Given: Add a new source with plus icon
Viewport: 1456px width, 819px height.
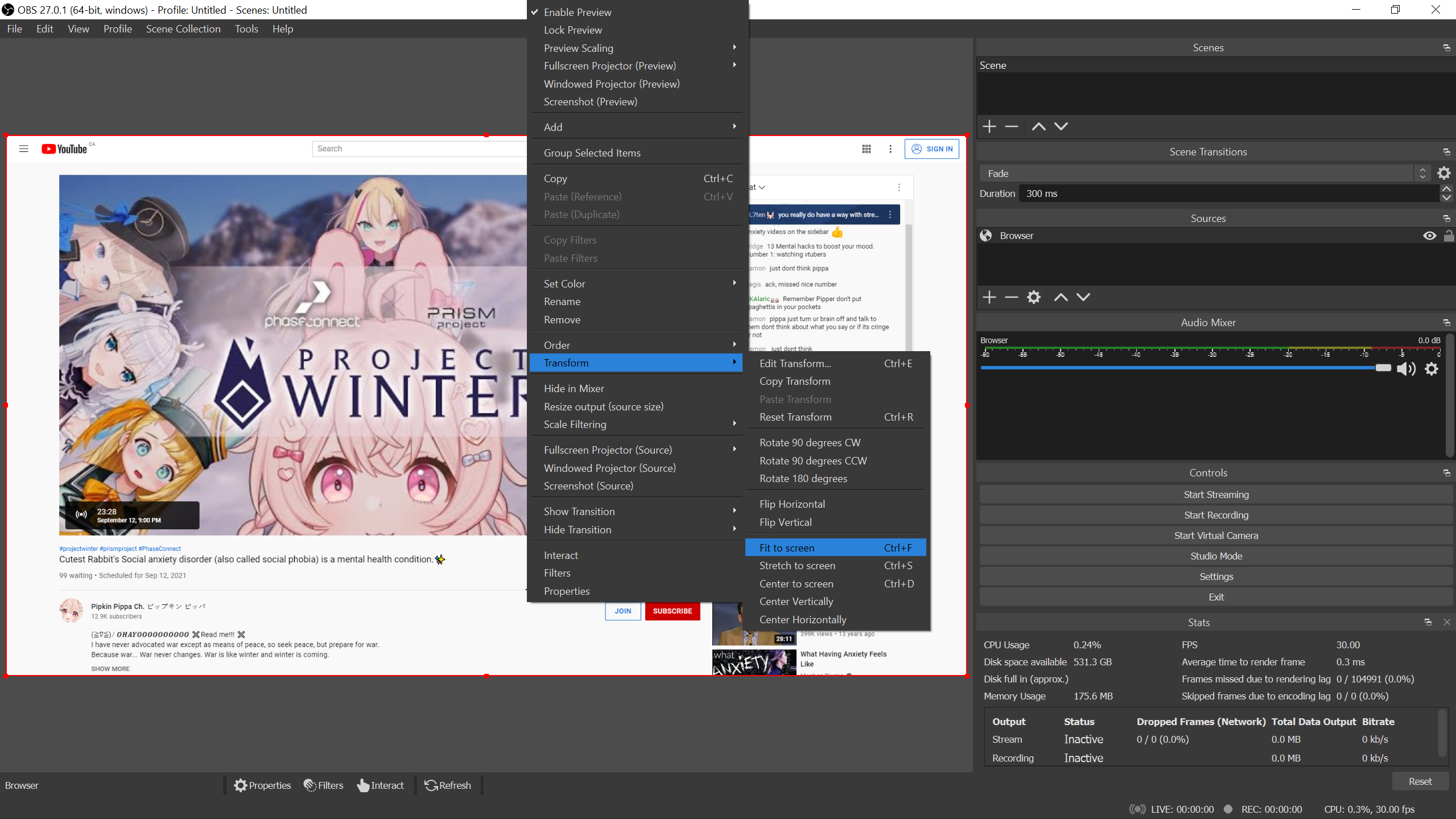Looking at the screenshot, I should pos(989,297).
